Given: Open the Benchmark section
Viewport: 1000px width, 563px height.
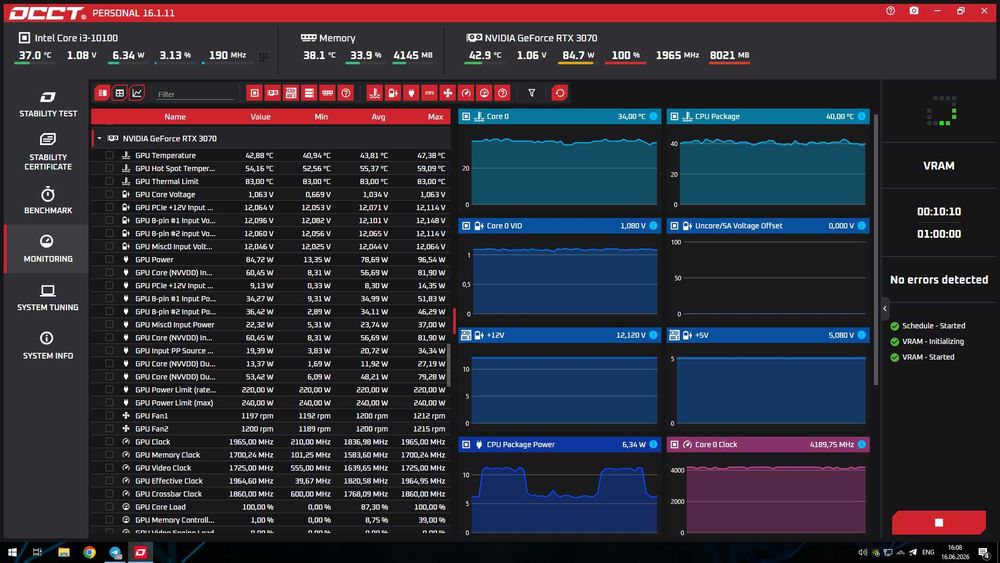Looking at the screenshot, I should pos(47,200).
